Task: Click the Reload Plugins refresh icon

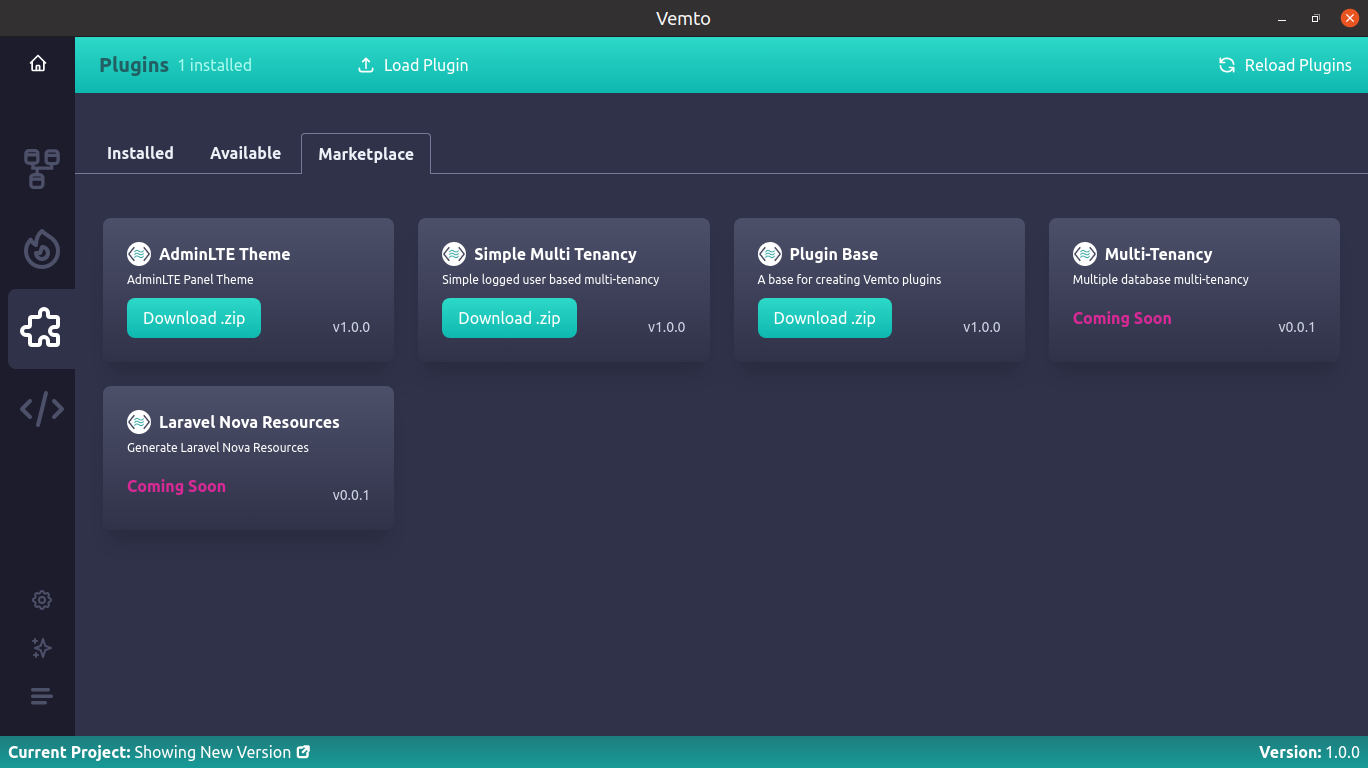Action: coord(1226,64)
